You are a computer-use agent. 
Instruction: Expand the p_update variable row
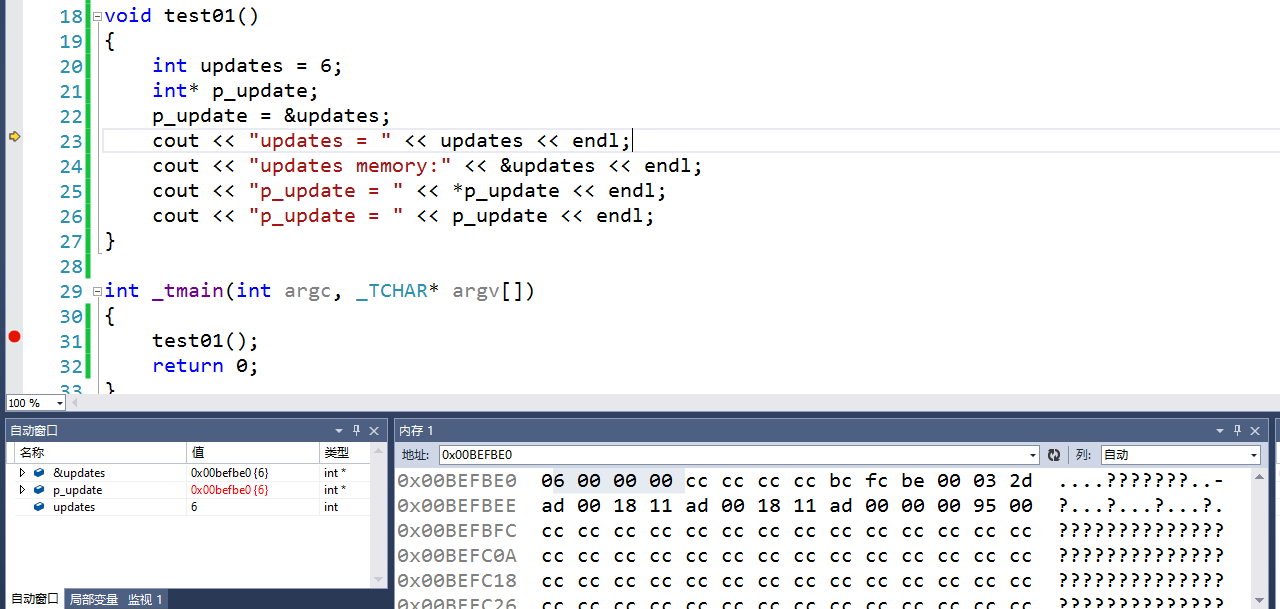(22, 490)
